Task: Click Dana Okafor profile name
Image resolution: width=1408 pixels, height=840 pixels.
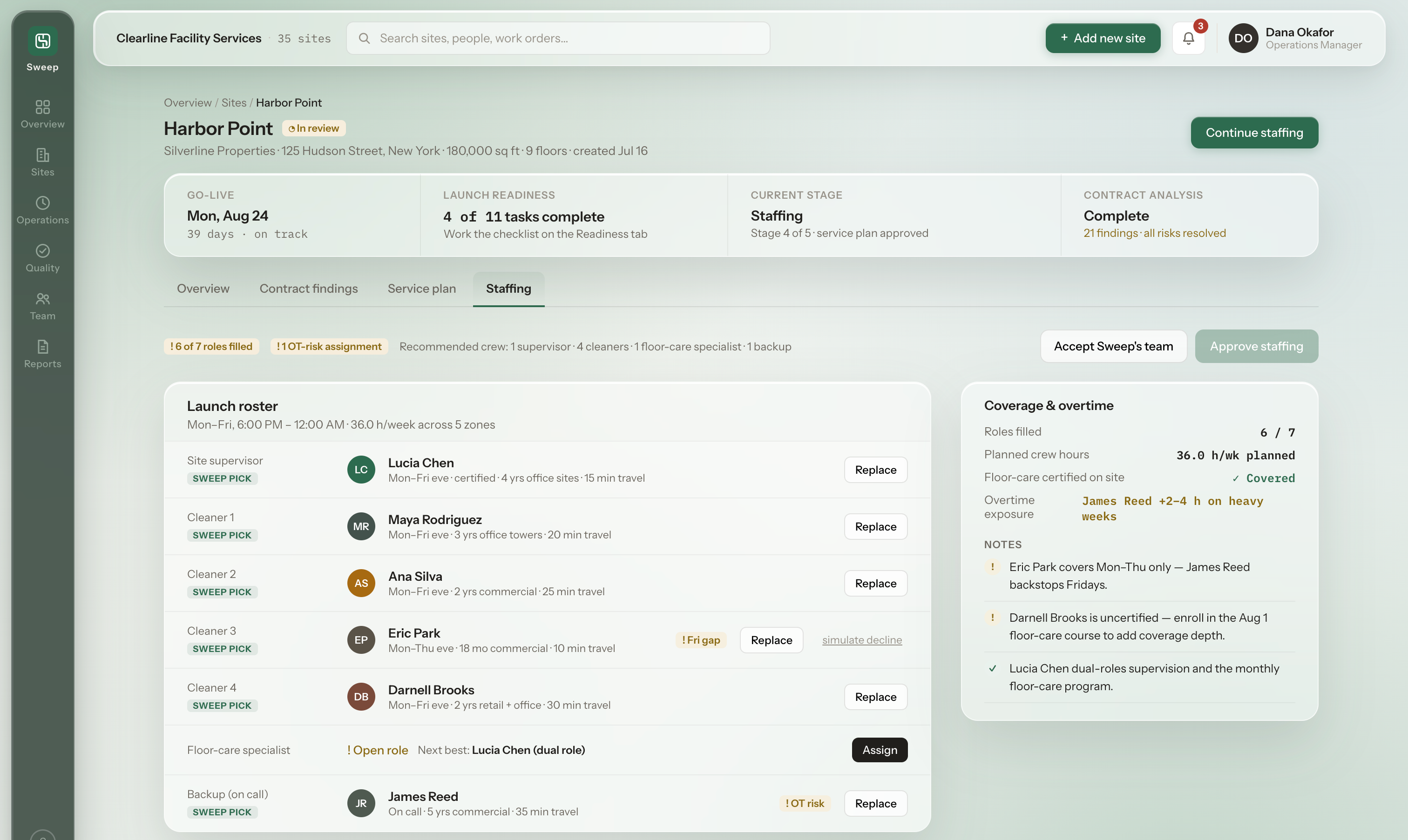Action: click(x=1300, y=32)
